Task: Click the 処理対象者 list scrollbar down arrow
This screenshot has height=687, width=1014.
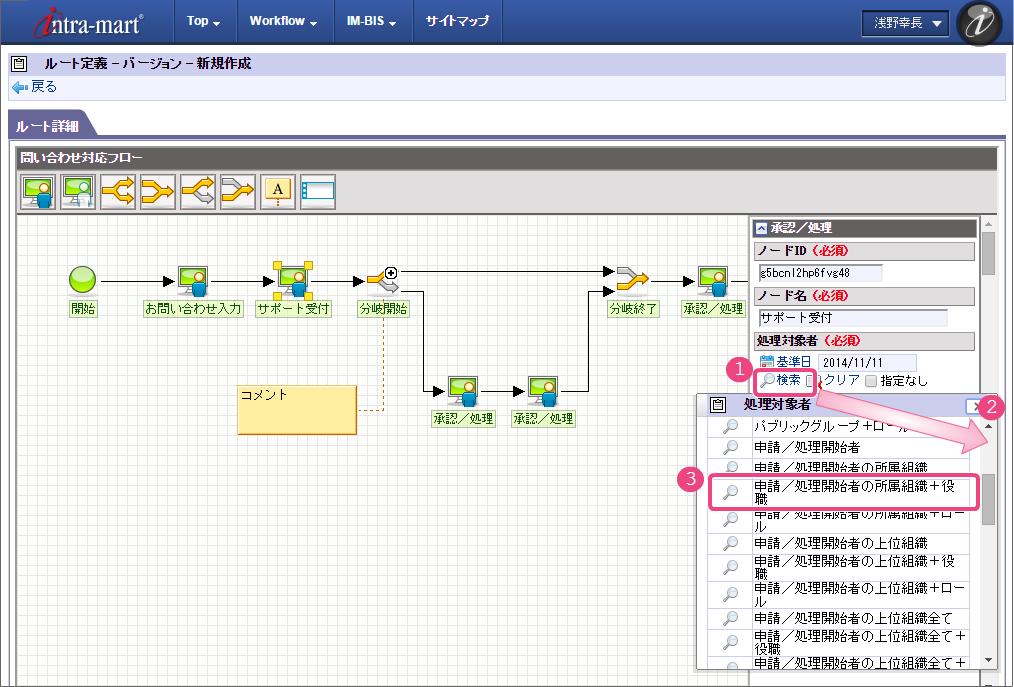Action: coord(988,660)
